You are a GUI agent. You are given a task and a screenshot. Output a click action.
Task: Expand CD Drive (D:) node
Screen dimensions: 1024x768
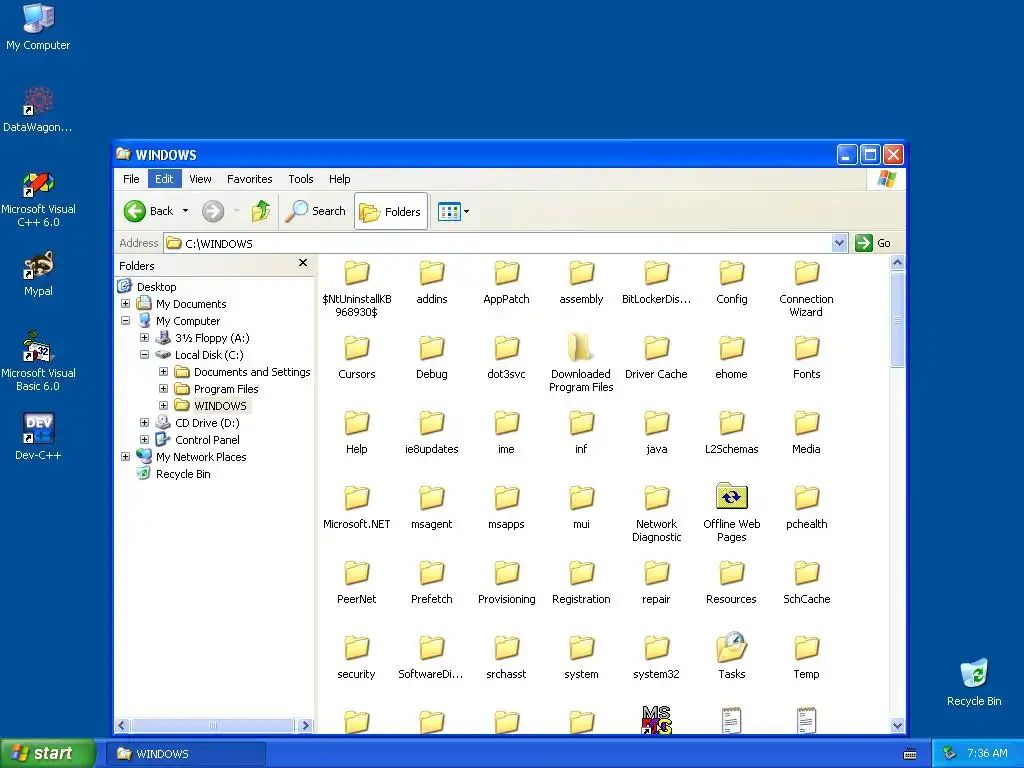[x=144, y=423]
